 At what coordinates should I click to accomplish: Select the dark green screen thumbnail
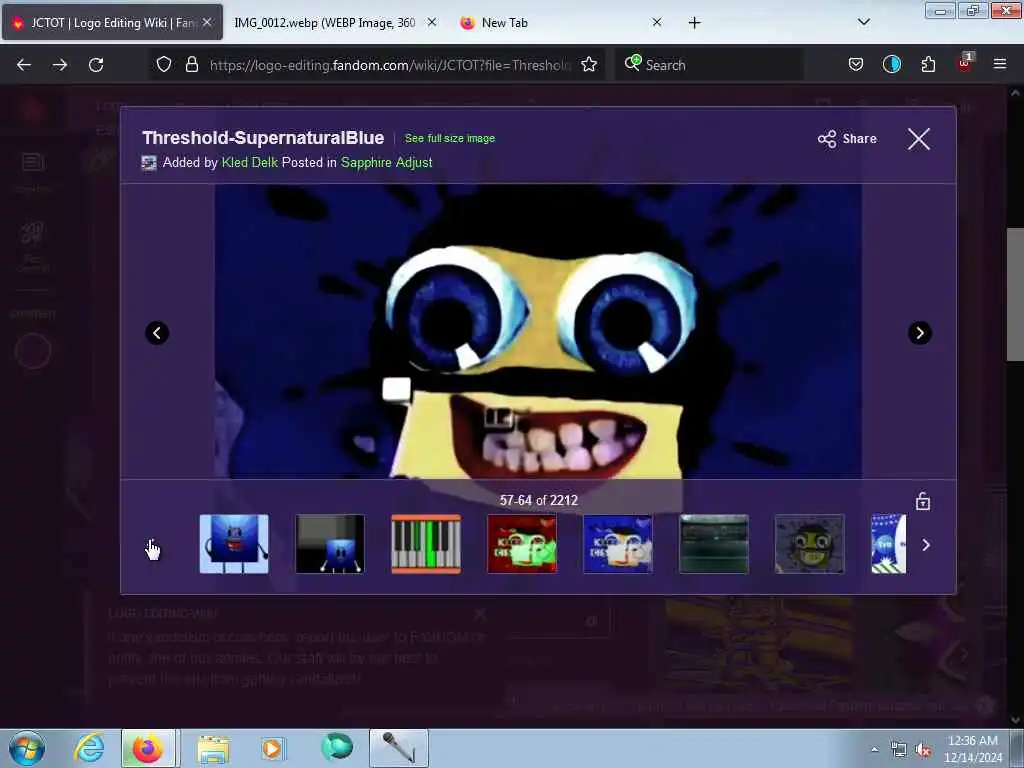(x=714, y=544)
